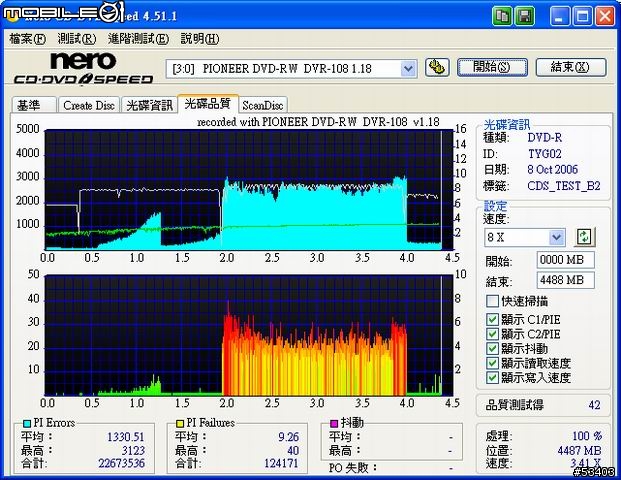The height and width of the screenshot is (480, 621).
Task: Toggle the 顯示讀取速度 read speed checkbox
Action: (492, 363)
